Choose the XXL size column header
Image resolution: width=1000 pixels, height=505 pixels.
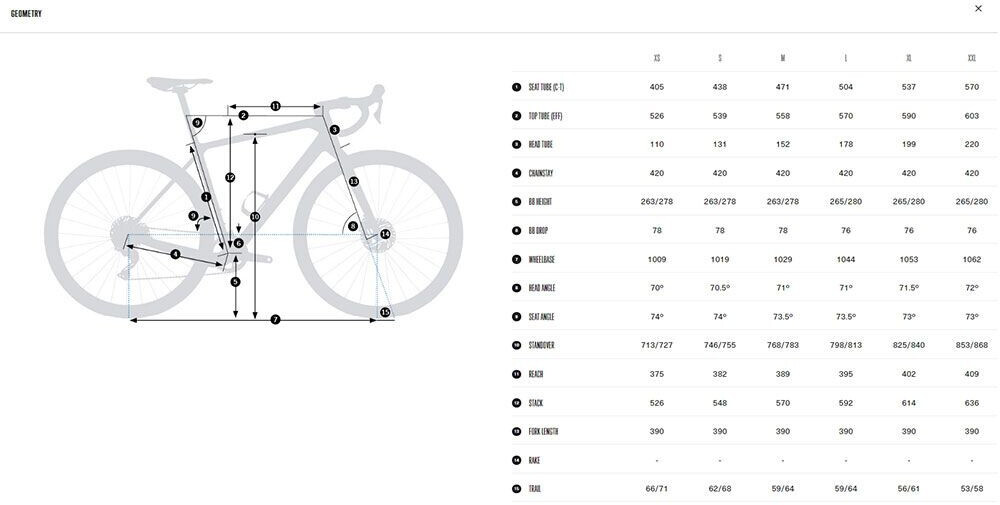click(x=972, y=58)
